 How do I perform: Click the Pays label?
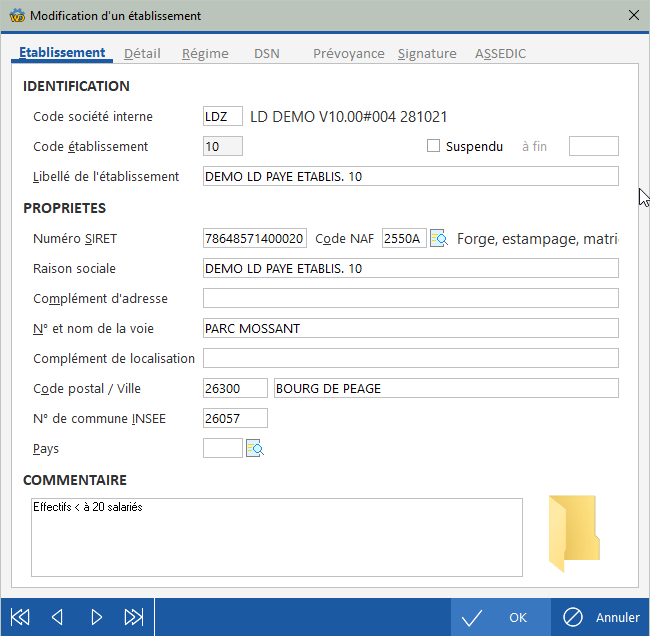coord(46,449)
